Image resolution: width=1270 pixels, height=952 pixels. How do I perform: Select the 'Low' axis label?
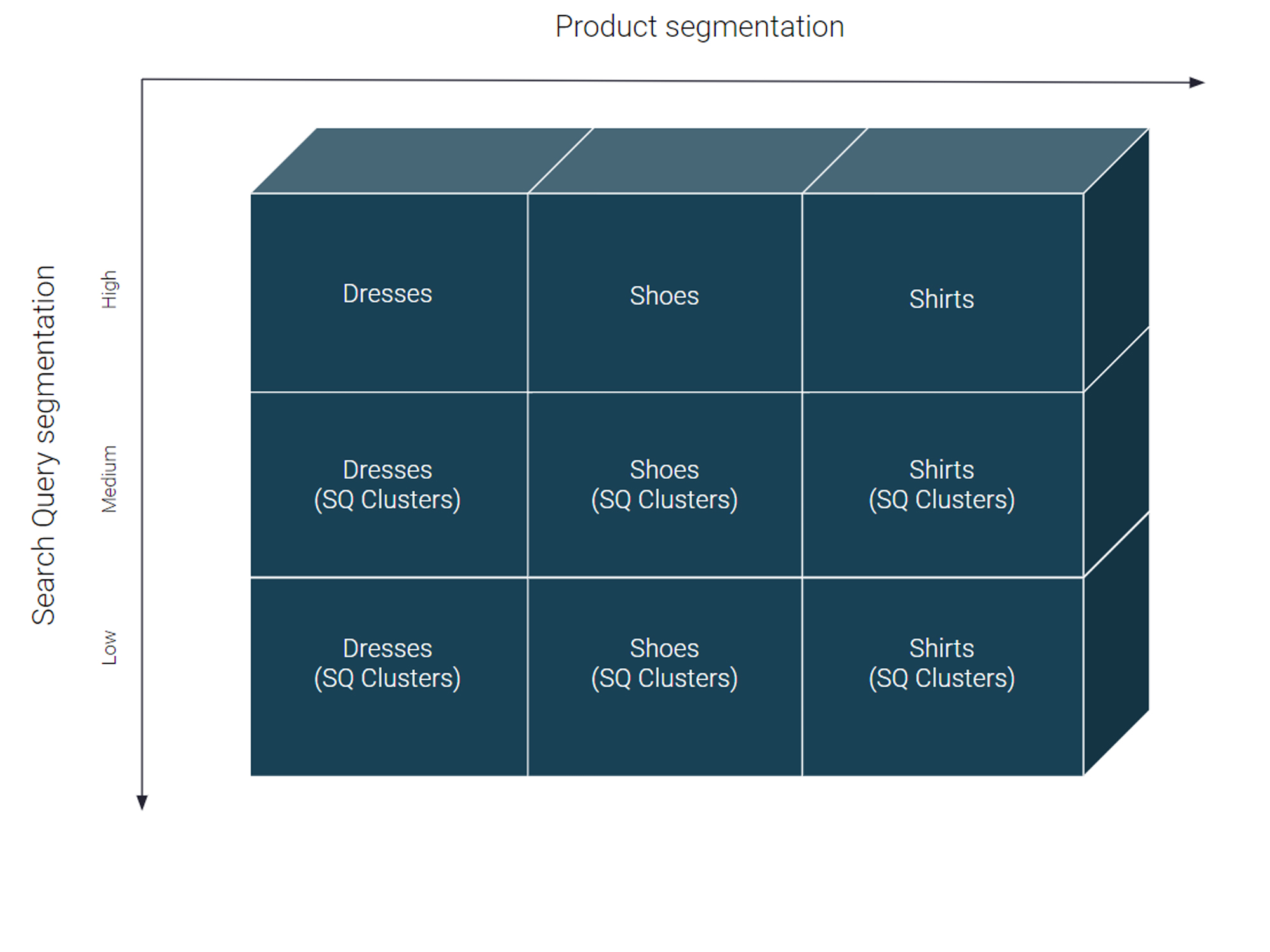coord(109,647)
